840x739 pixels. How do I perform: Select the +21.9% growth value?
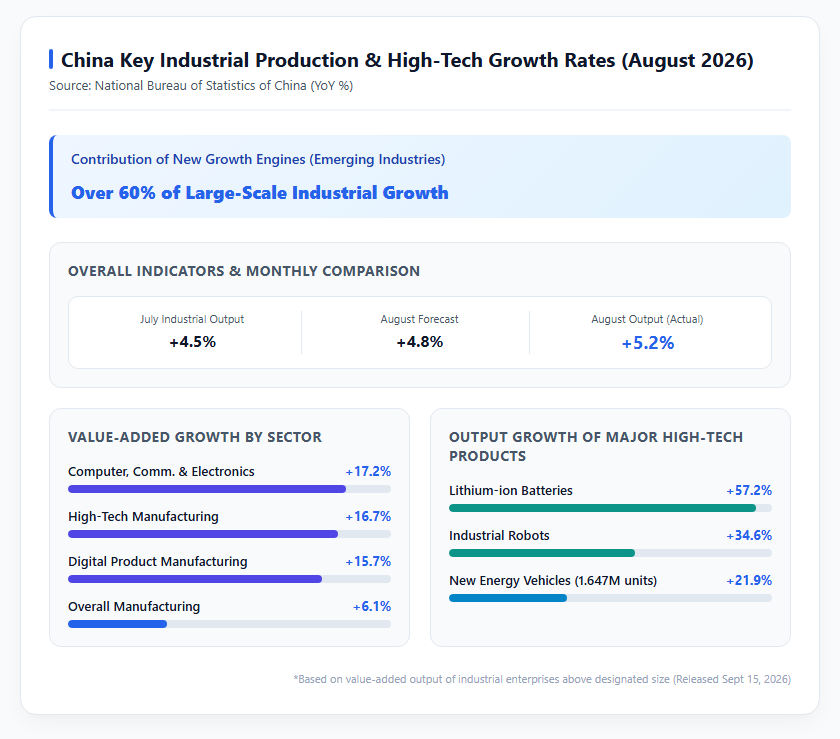[749, 581]
